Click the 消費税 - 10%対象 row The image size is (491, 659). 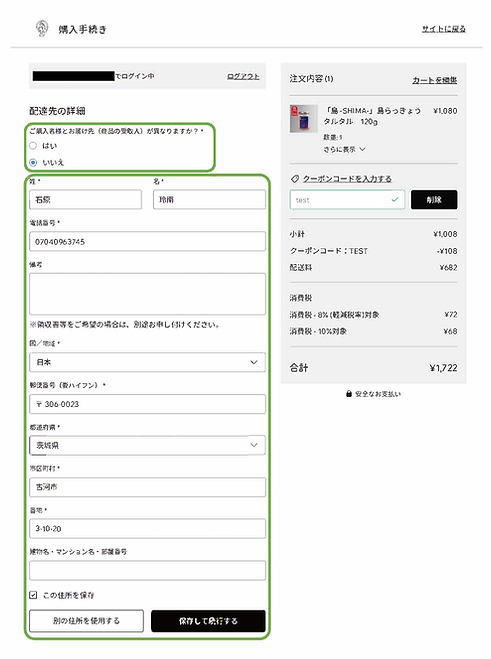pos(373,331)
